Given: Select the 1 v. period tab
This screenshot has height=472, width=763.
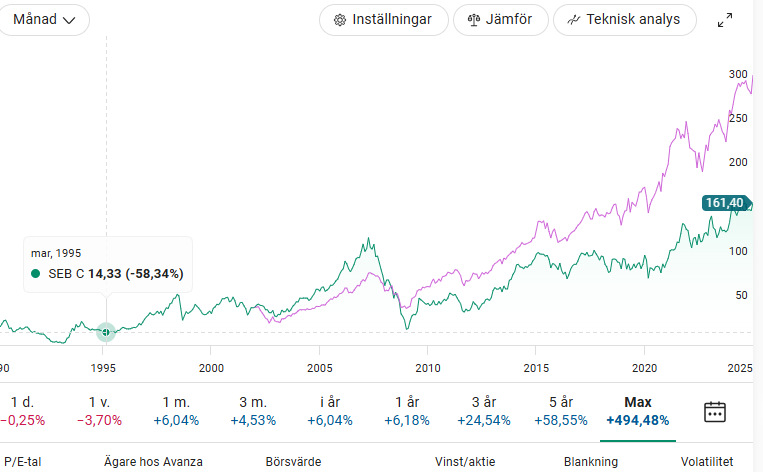Looking at the screenshot, I should (99, 410).
